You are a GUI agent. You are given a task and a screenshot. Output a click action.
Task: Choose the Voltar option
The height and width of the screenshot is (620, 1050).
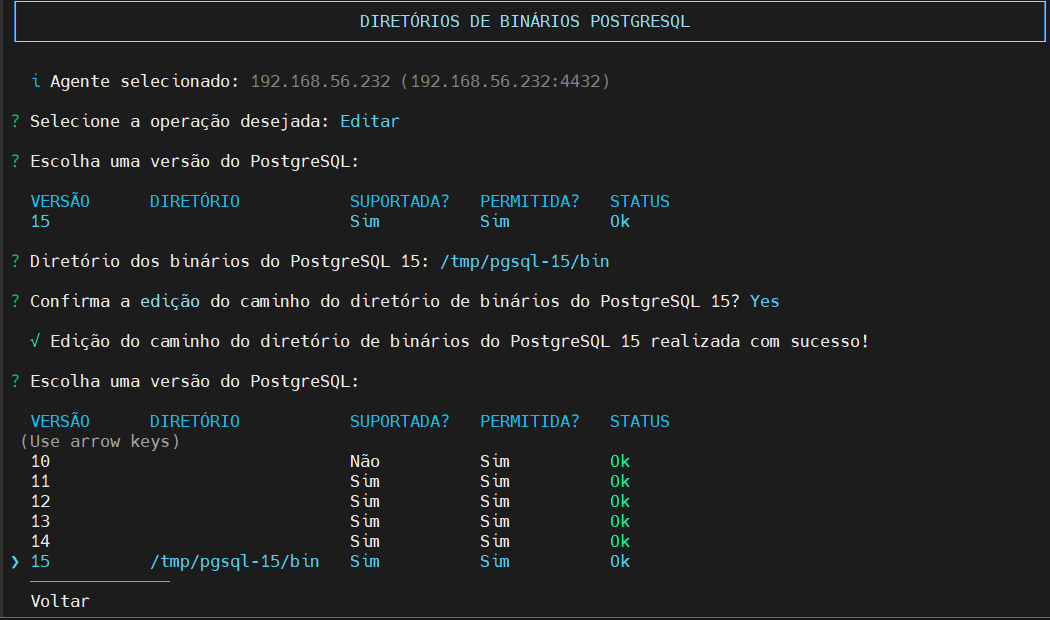tap(60, 601)
